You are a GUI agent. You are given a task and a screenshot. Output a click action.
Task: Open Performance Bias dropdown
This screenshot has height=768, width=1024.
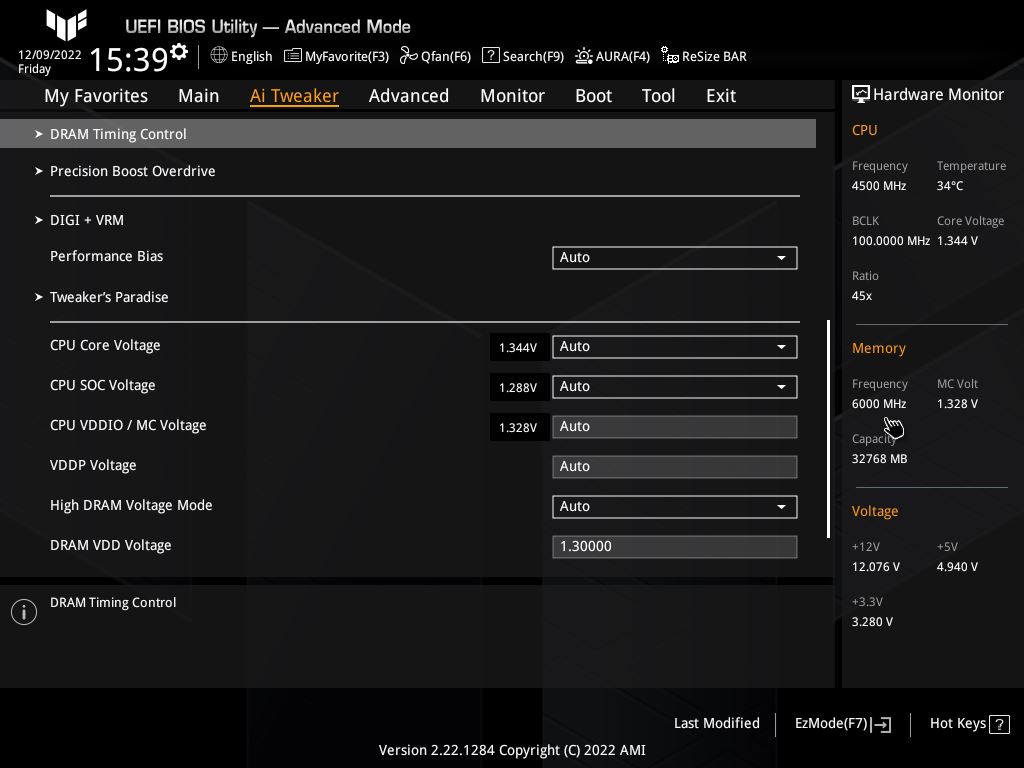tap(675, 257)
